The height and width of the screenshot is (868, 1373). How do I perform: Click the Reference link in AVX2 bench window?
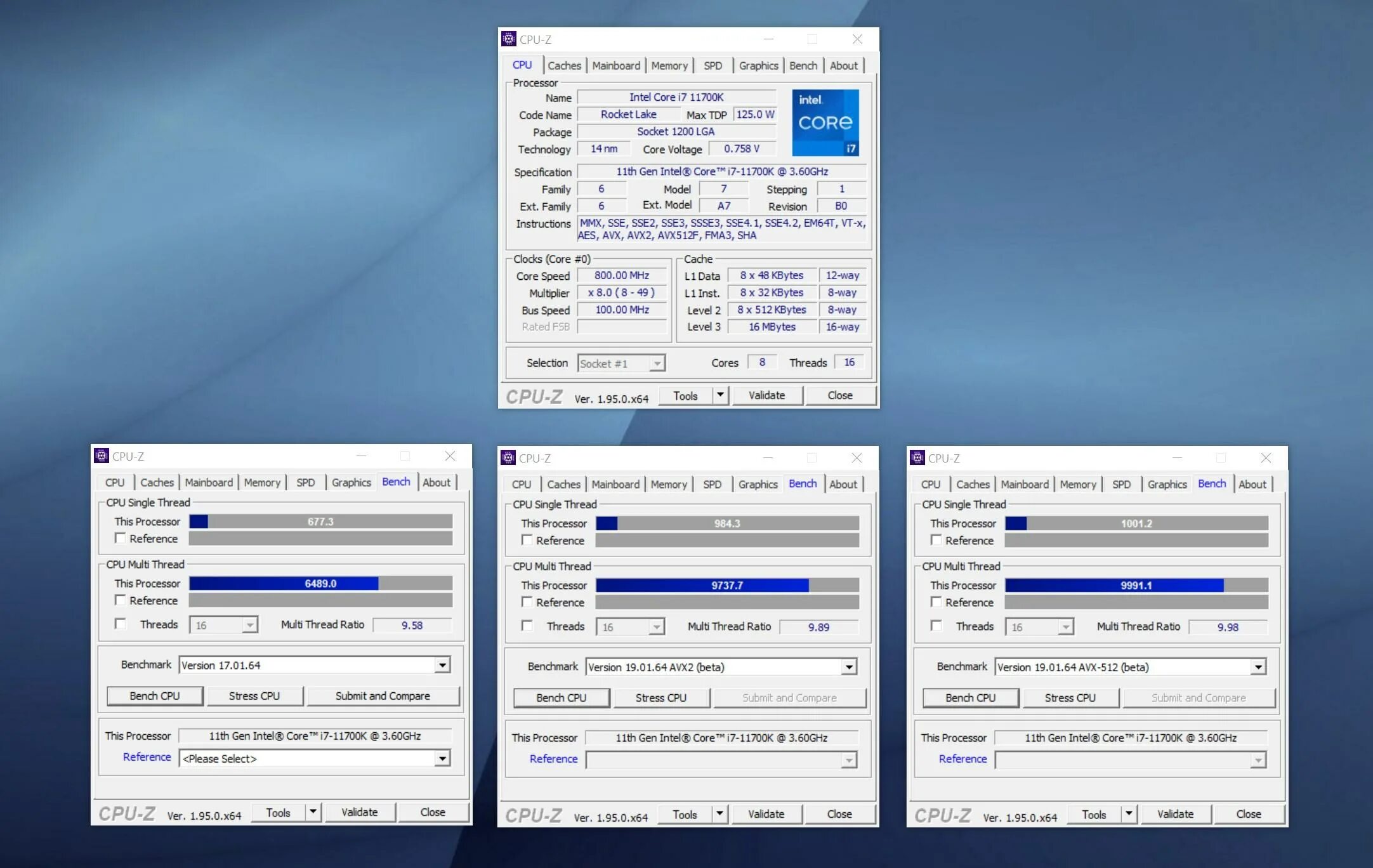(554, 759)
